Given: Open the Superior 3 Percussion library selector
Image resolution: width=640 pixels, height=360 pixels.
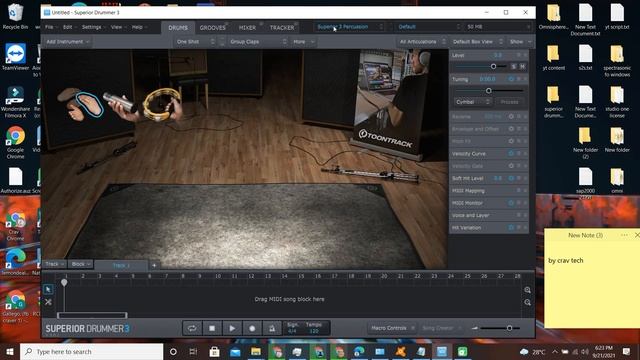Looking at the screenshot, I should [350, 27].
